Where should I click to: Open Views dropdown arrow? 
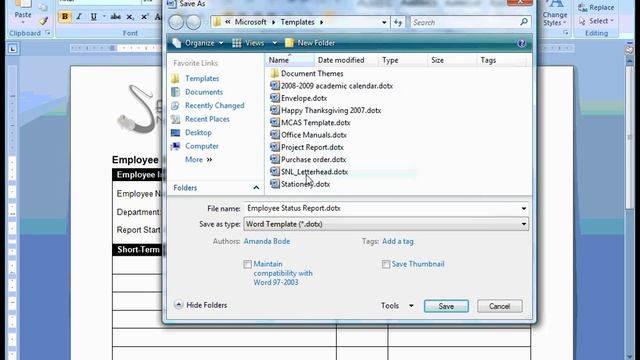(x=275, y=43)
